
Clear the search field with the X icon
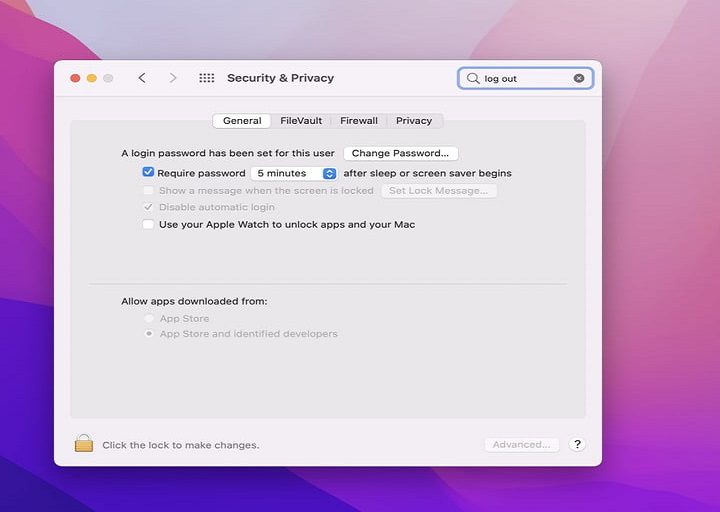579,78
